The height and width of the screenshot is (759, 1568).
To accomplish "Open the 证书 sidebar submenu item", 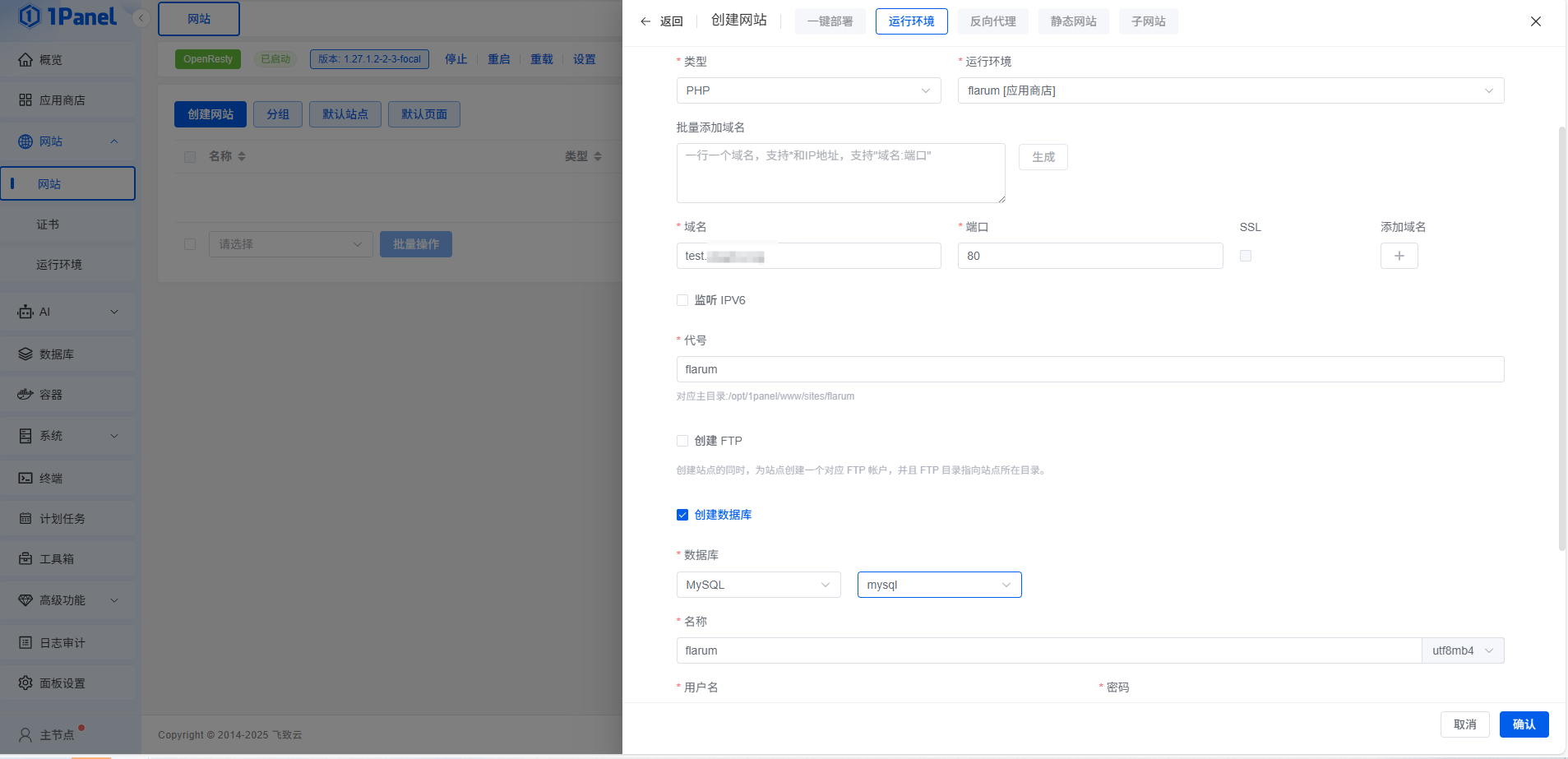I will coord(68,224).
